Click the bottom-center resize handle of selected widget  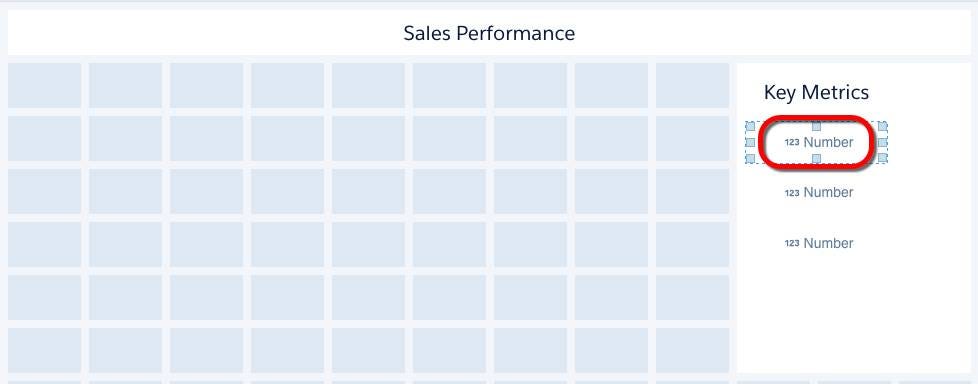(x=816, y=159)
